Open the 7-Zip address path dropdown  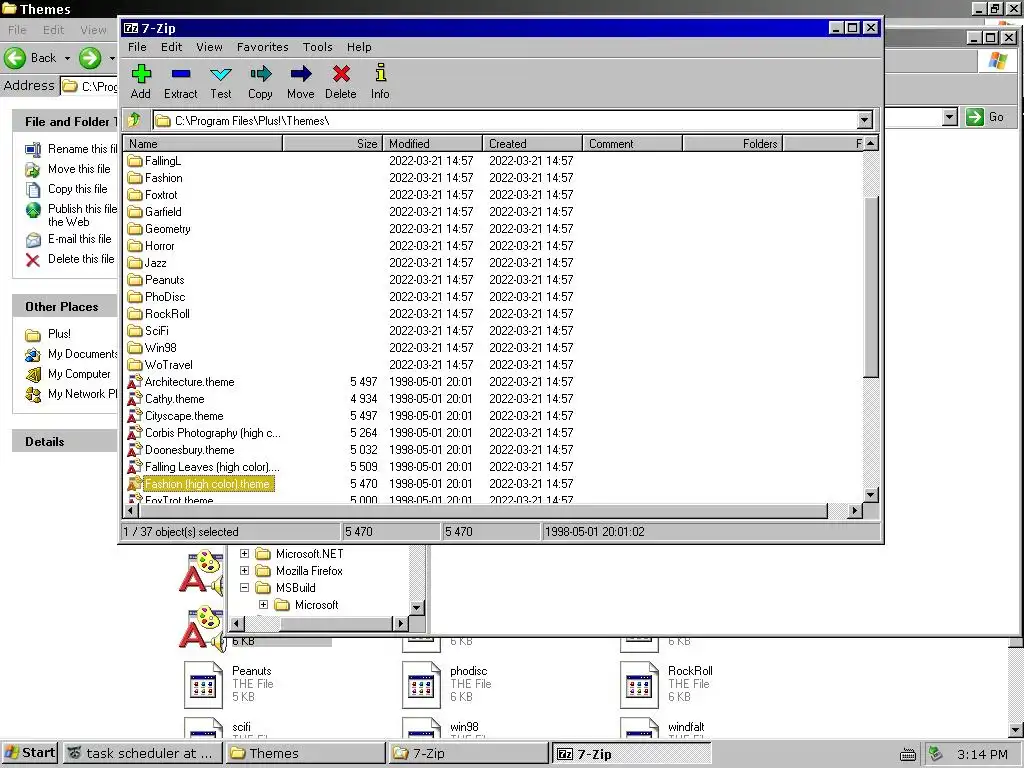click(865, 120)
